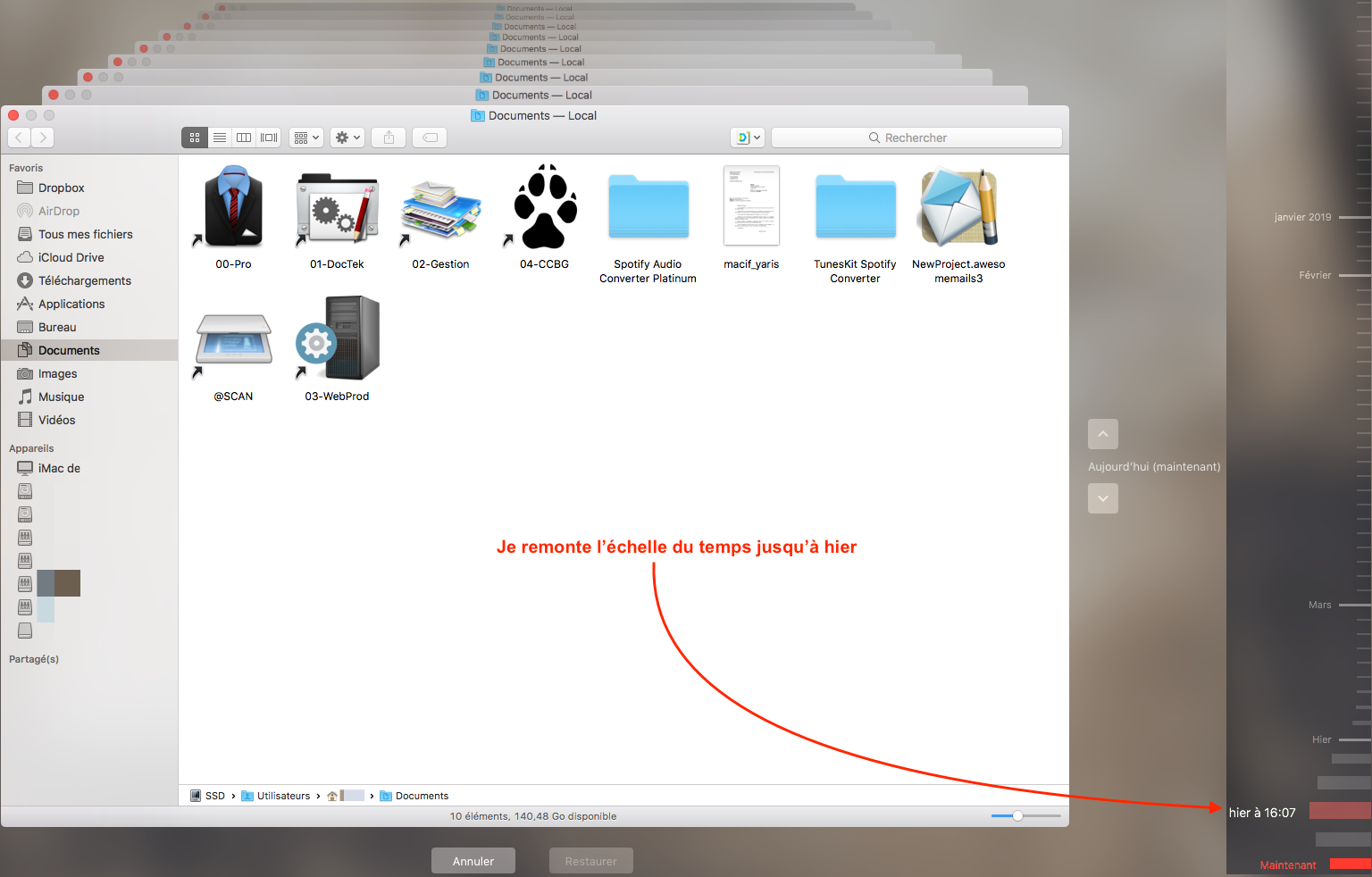Viewport: 1372px width, 877px height.
Task: Click the edit tags toolbar icon
Action: [x=430, y=138]
